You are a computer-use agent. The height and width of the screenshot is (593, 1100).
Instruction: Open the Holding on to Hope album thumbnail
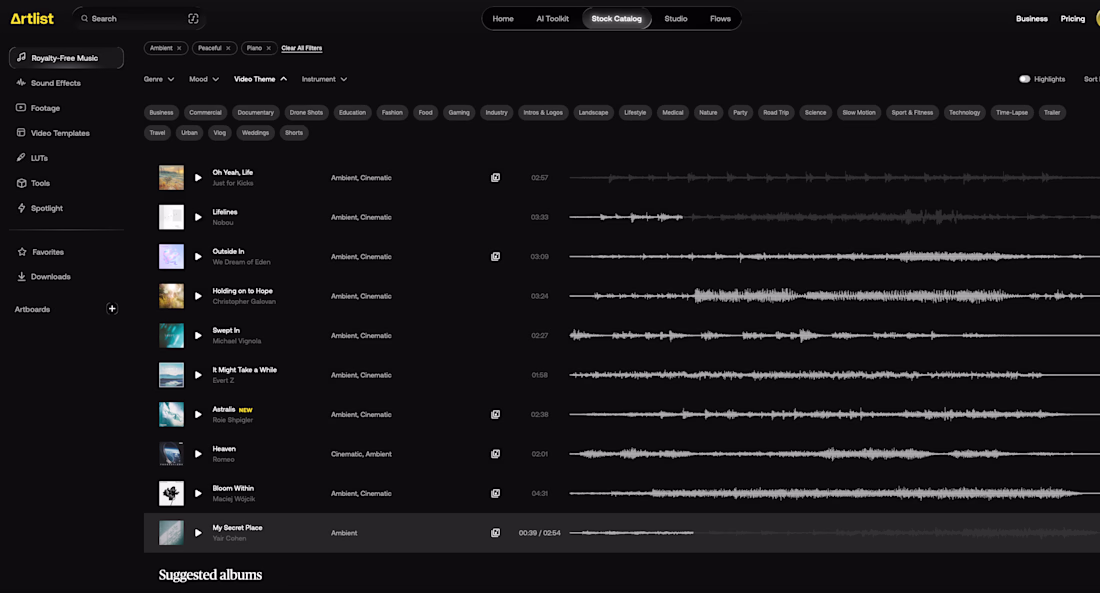[171, 296]
